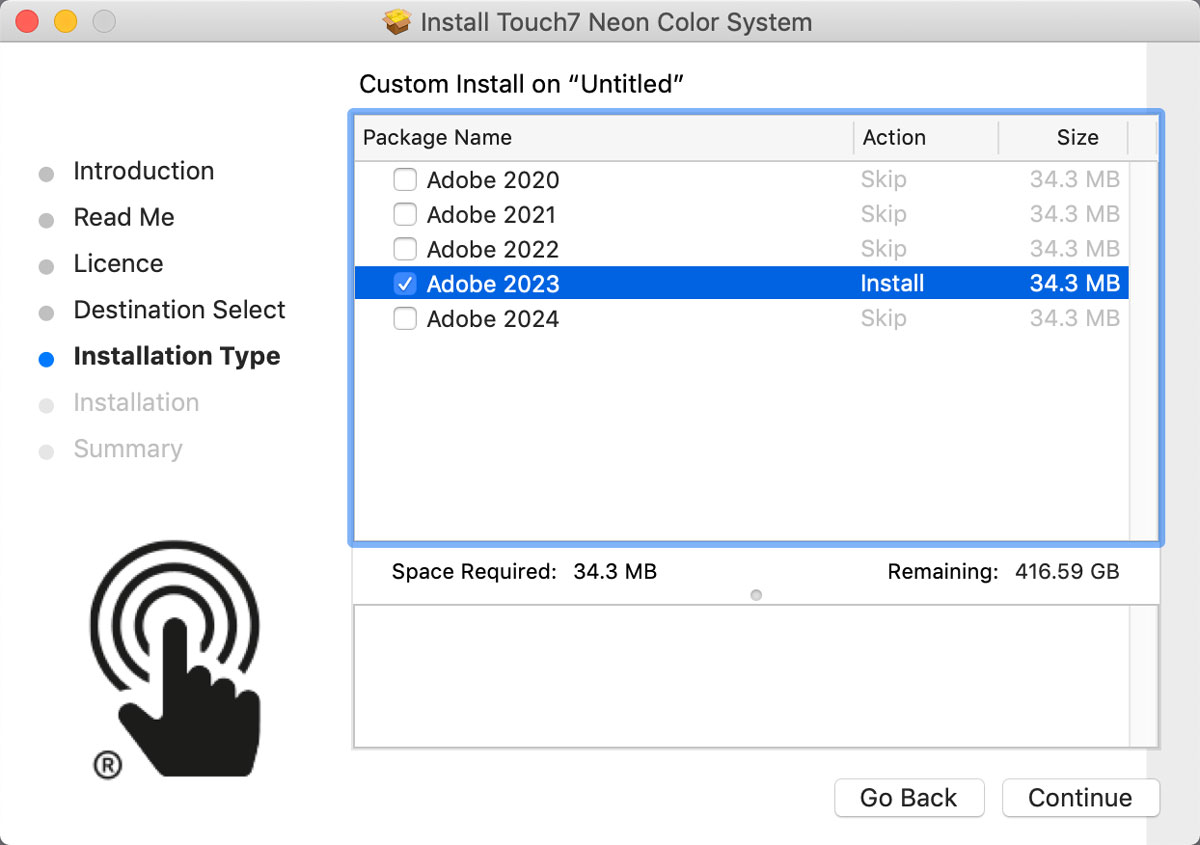Click the empty package description box

click(x=756, y=675)
